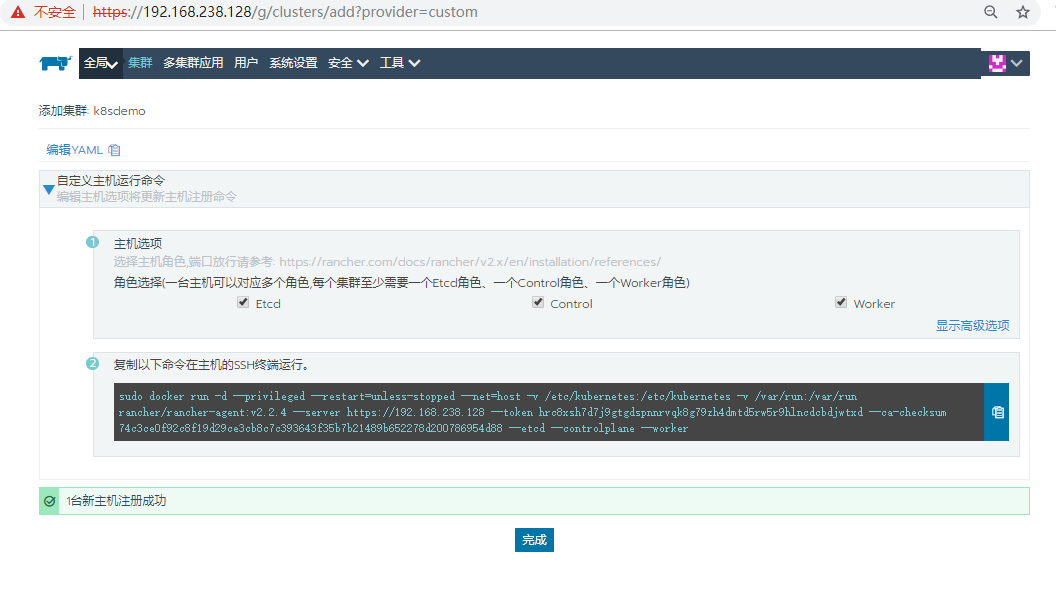Screen dimensions: 1056x592
Task: Go to the 集群 clusters menu
Action: (x=140, y=63)
